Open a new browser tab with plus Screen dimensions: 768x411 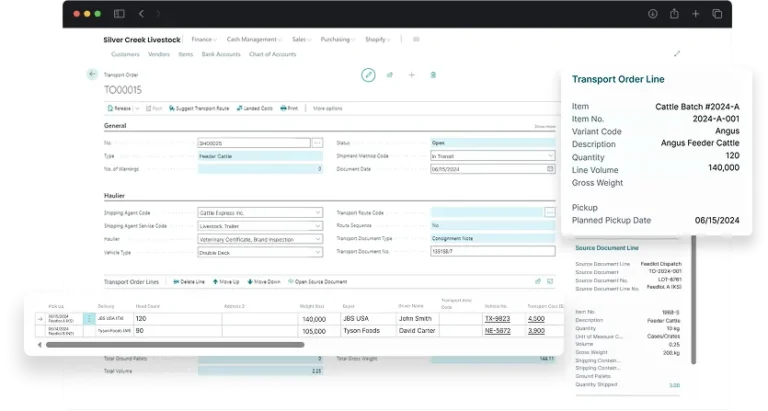(x=696, y=14)
